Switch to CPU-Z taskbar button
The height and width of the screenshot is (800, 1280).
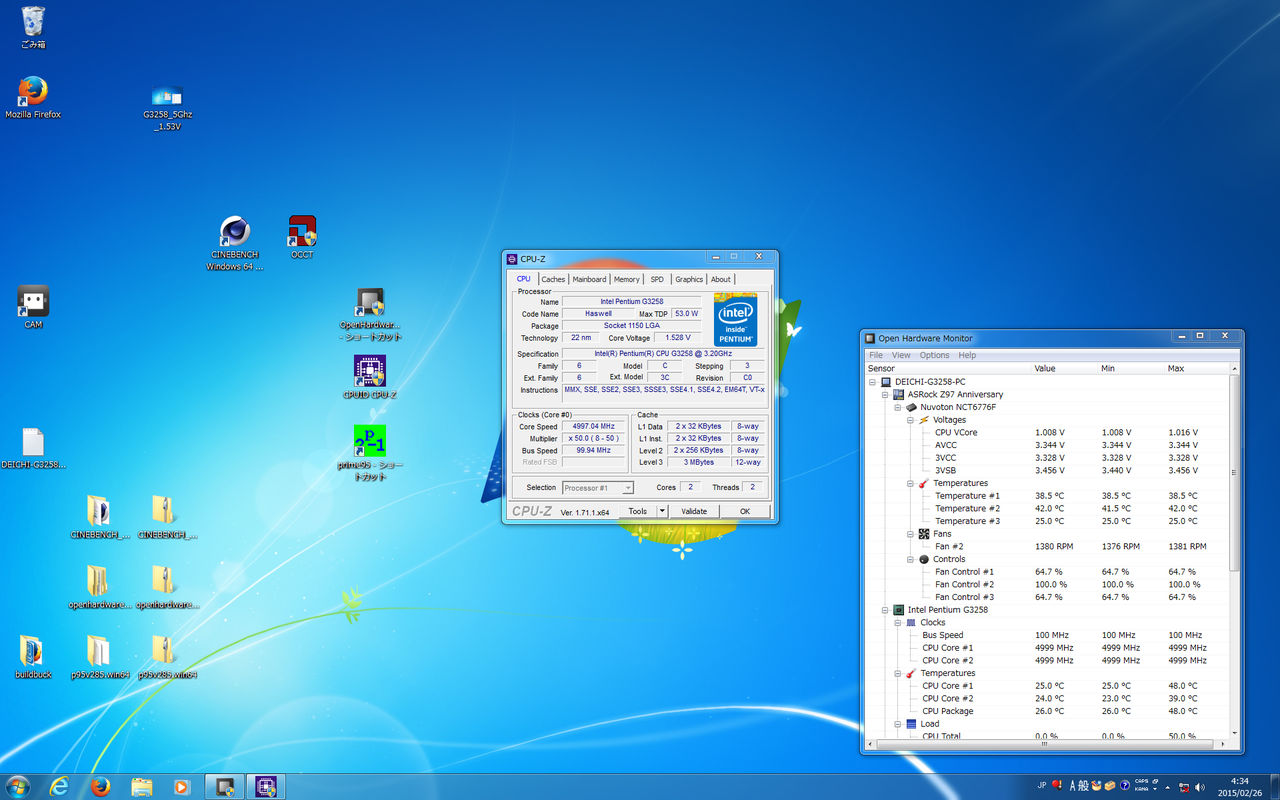tap(265, 787)
